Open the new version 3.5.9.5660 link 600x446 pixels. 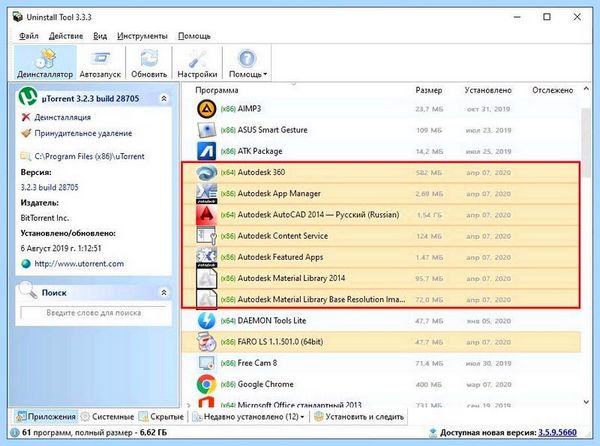pos(558,433)
